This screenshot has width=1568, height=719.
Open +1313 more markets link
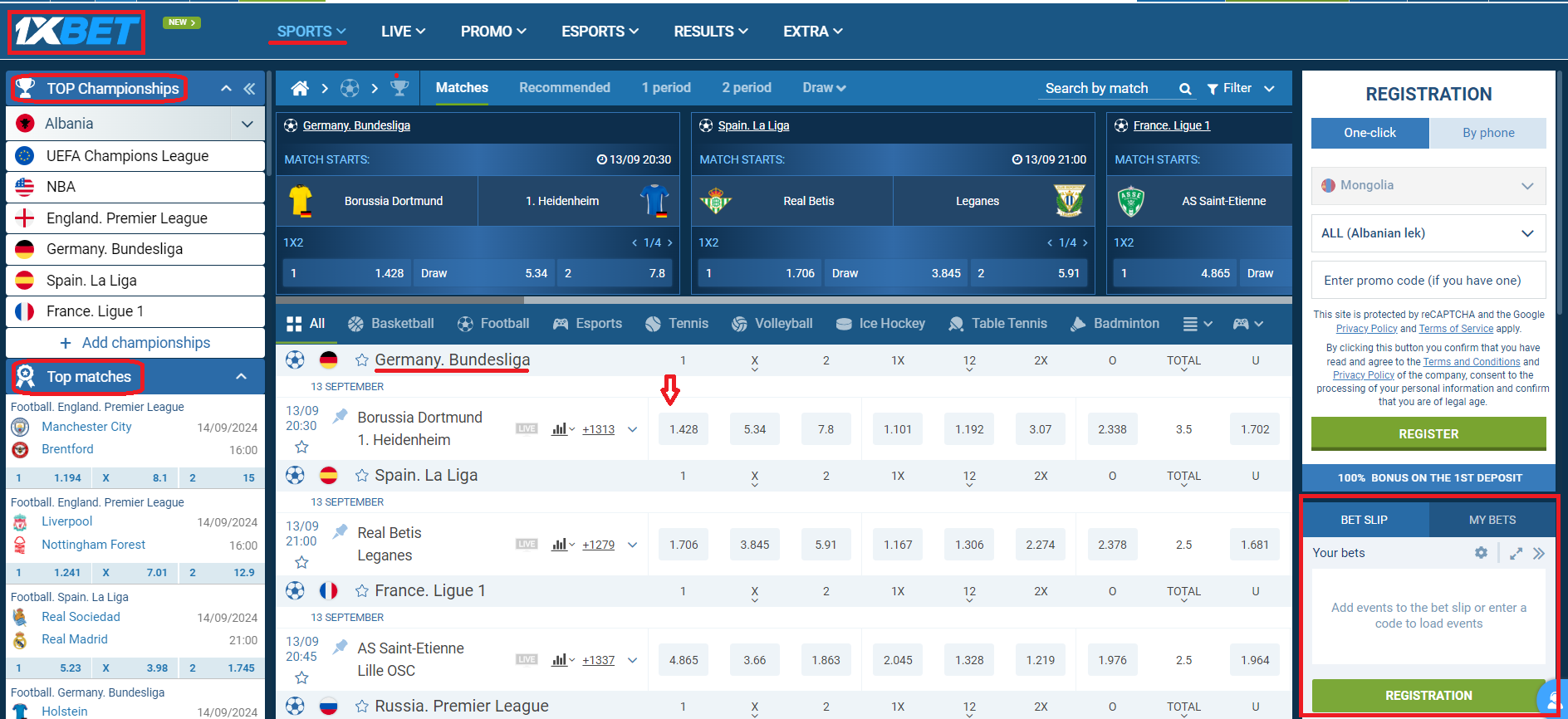(598, 429)
